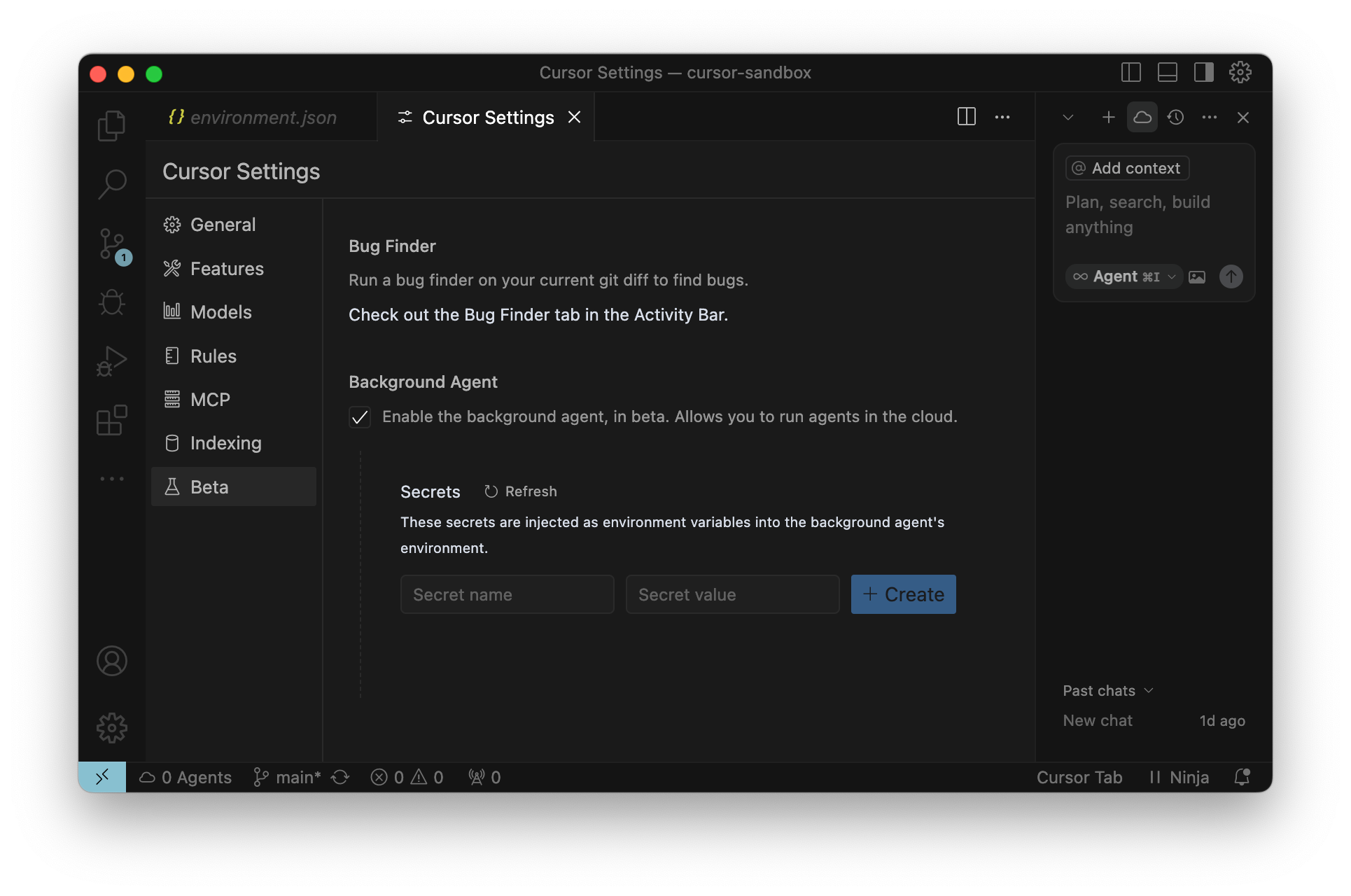Refresh the Secrets list

coord(521,491)
